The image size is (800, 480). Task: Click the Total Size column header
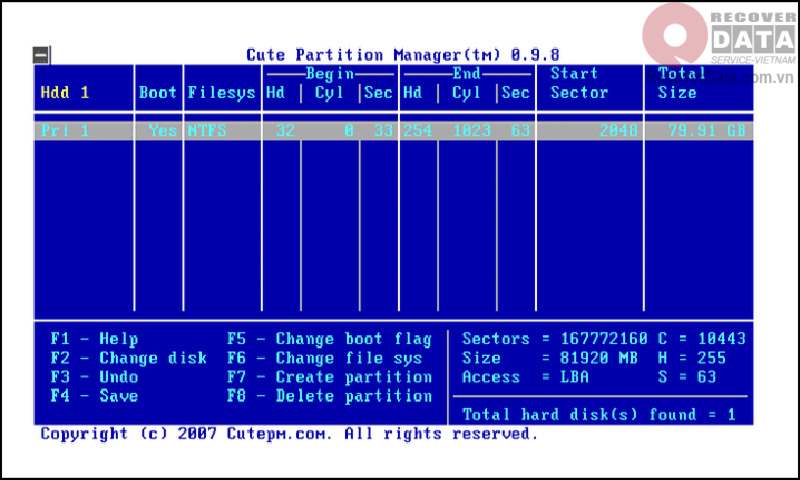tap(681, 83)
